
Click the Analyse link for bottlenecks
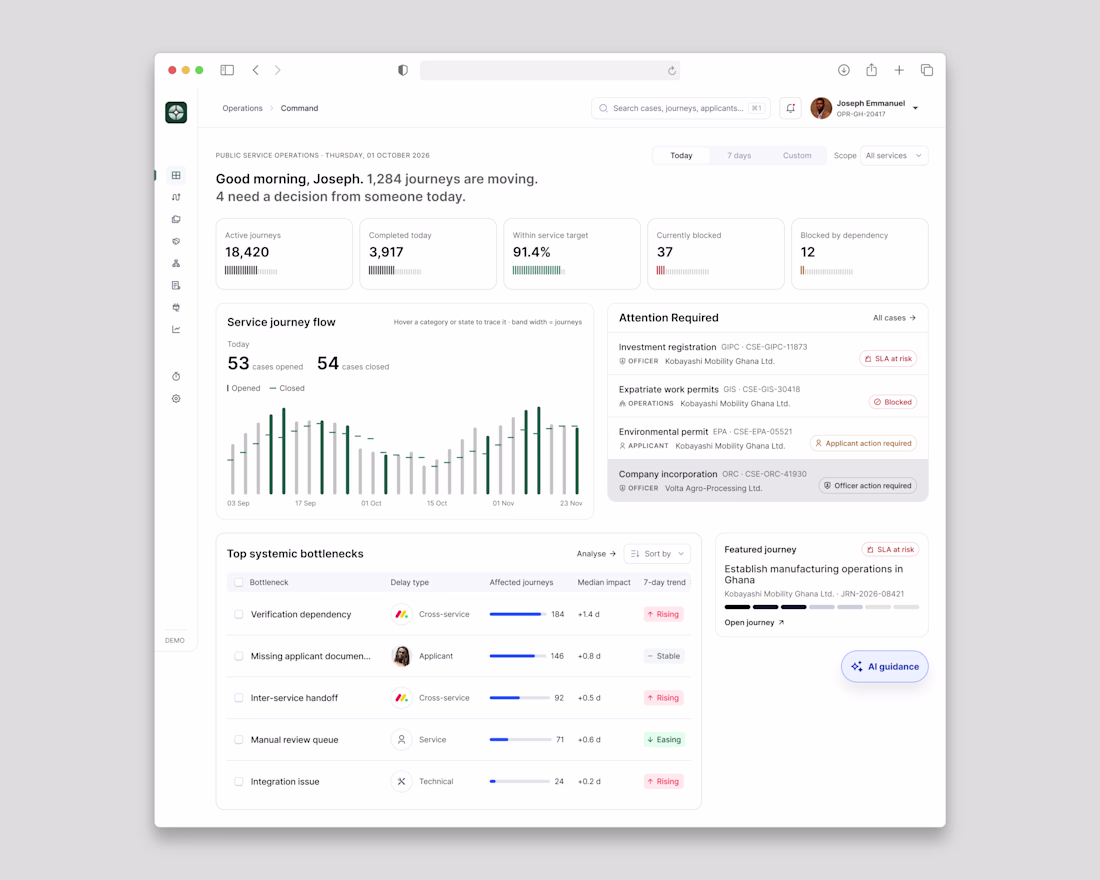click(596, 554)
